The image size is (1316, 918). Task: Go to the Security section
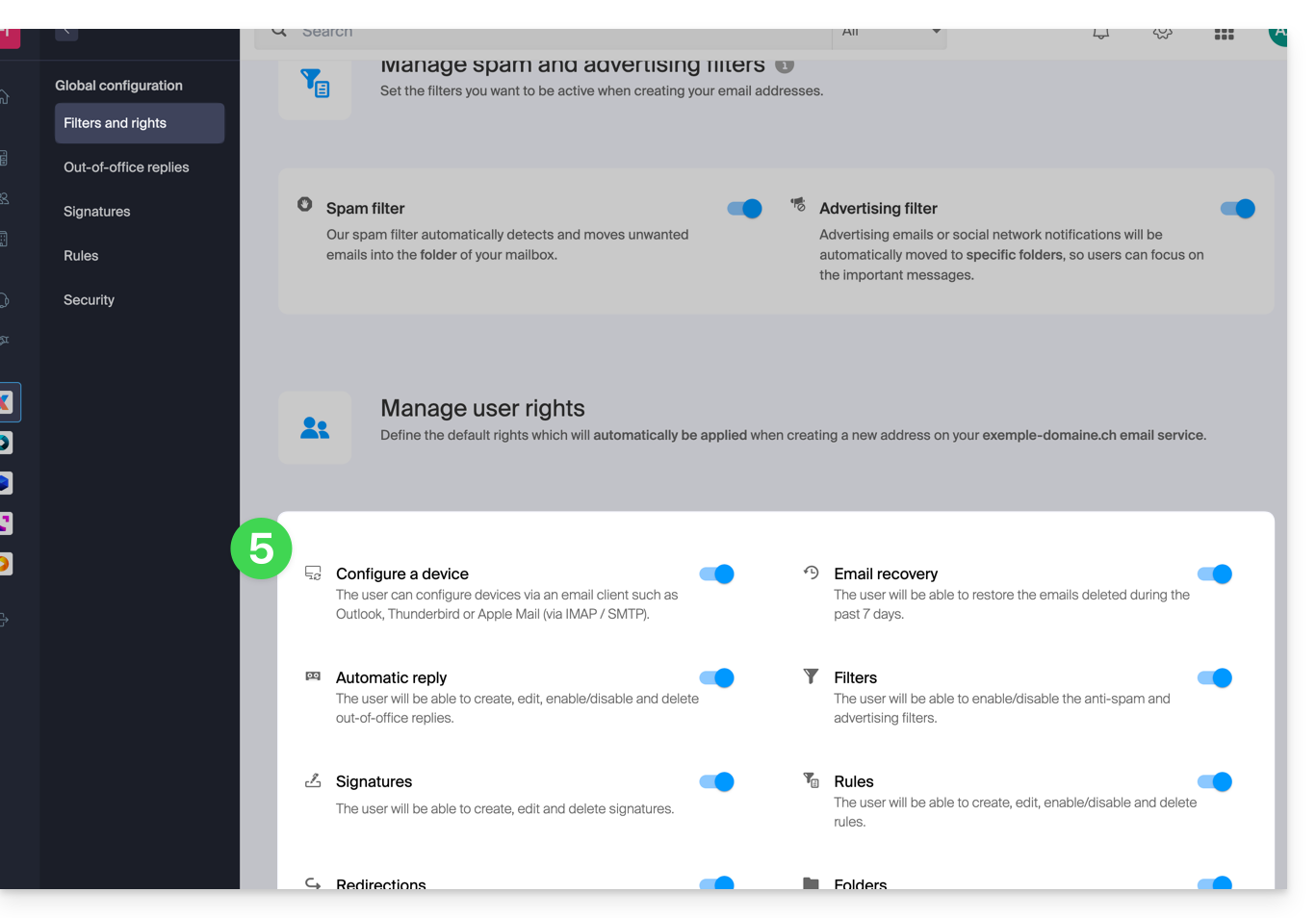point(89,300)
